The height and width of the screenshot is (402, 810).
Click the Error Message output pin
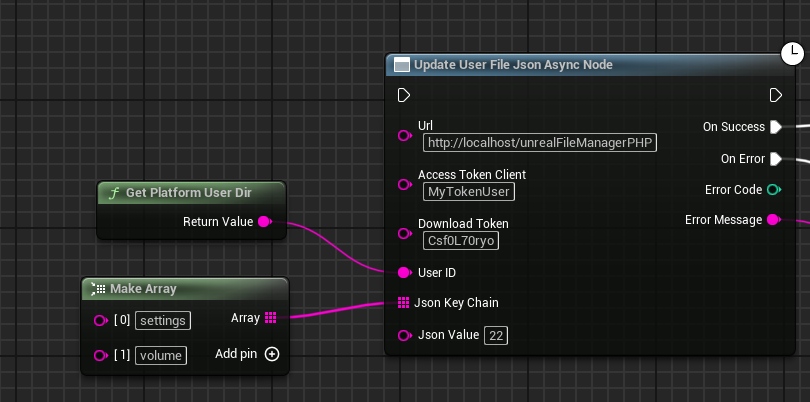coord(774,220)
